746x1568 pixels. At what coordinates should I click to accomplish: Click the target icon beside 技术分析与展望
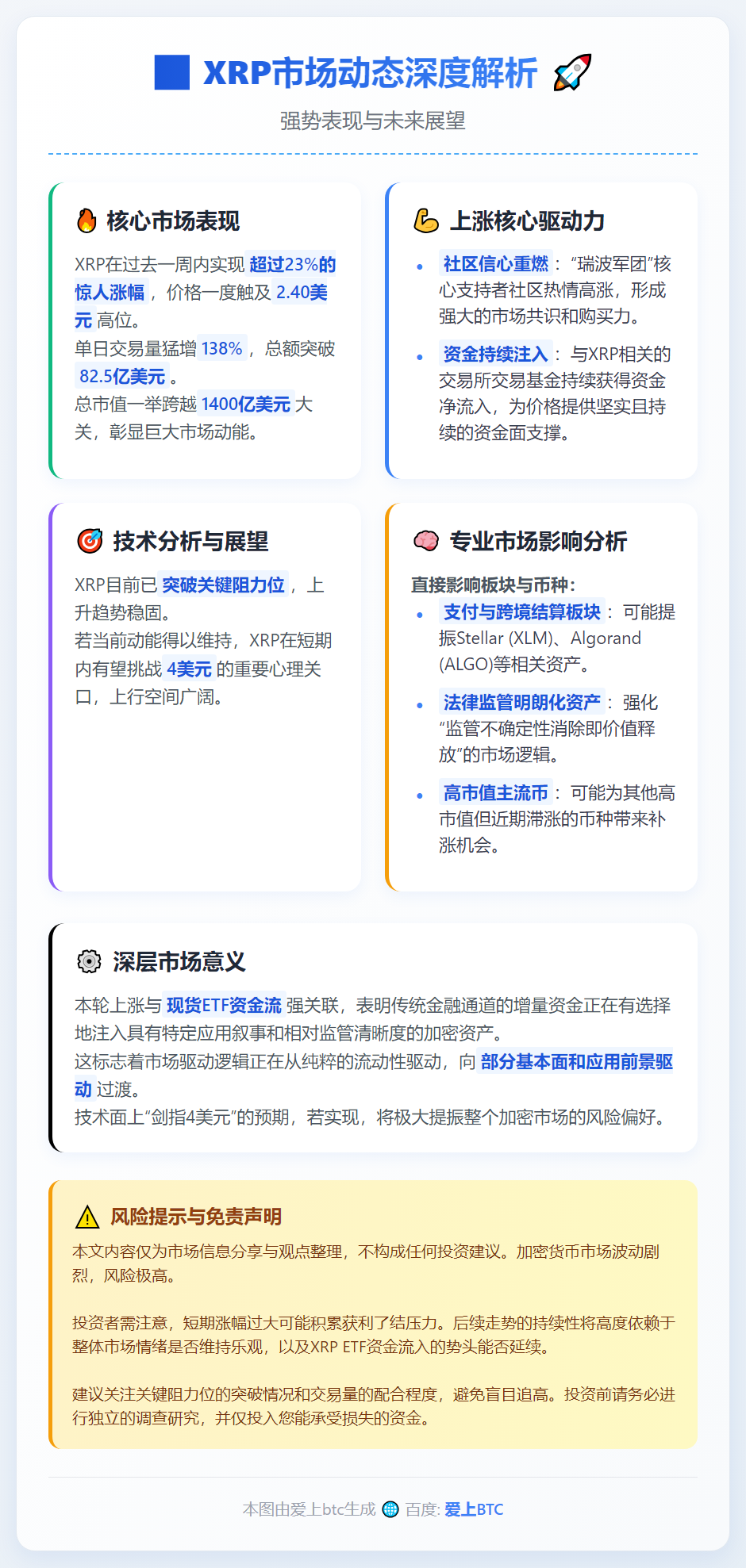pos(90,541)
